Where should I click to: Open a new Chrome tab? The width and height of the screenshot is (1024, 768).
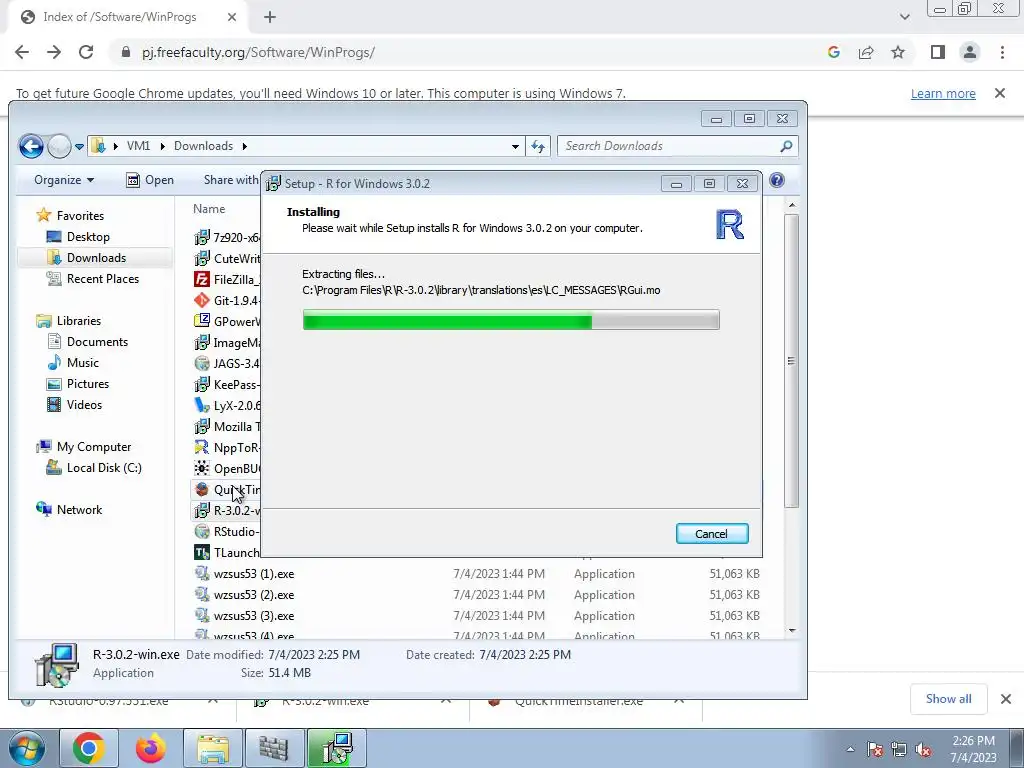[270, 17]
